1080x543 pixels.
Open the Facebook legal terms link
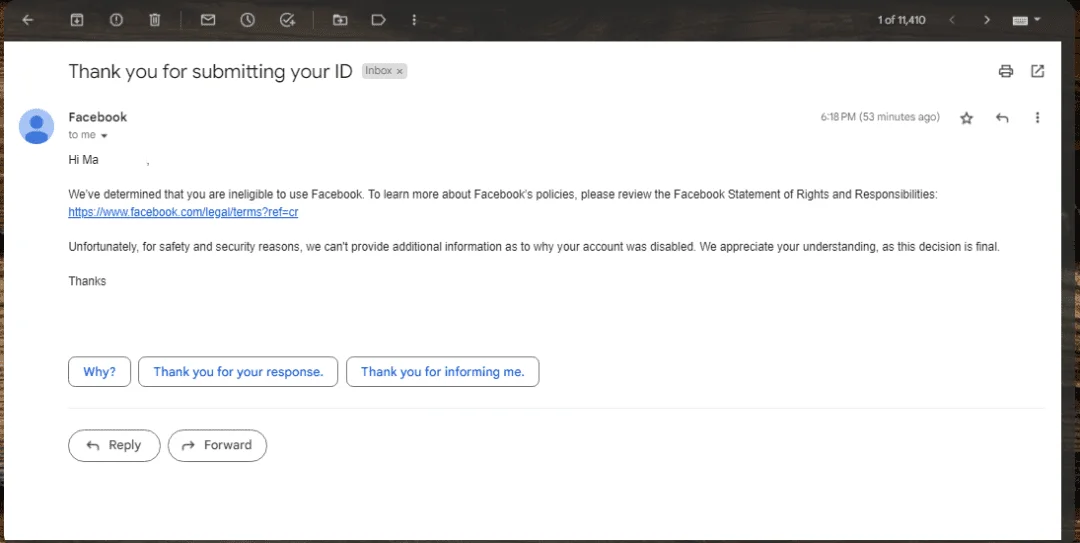183,212
